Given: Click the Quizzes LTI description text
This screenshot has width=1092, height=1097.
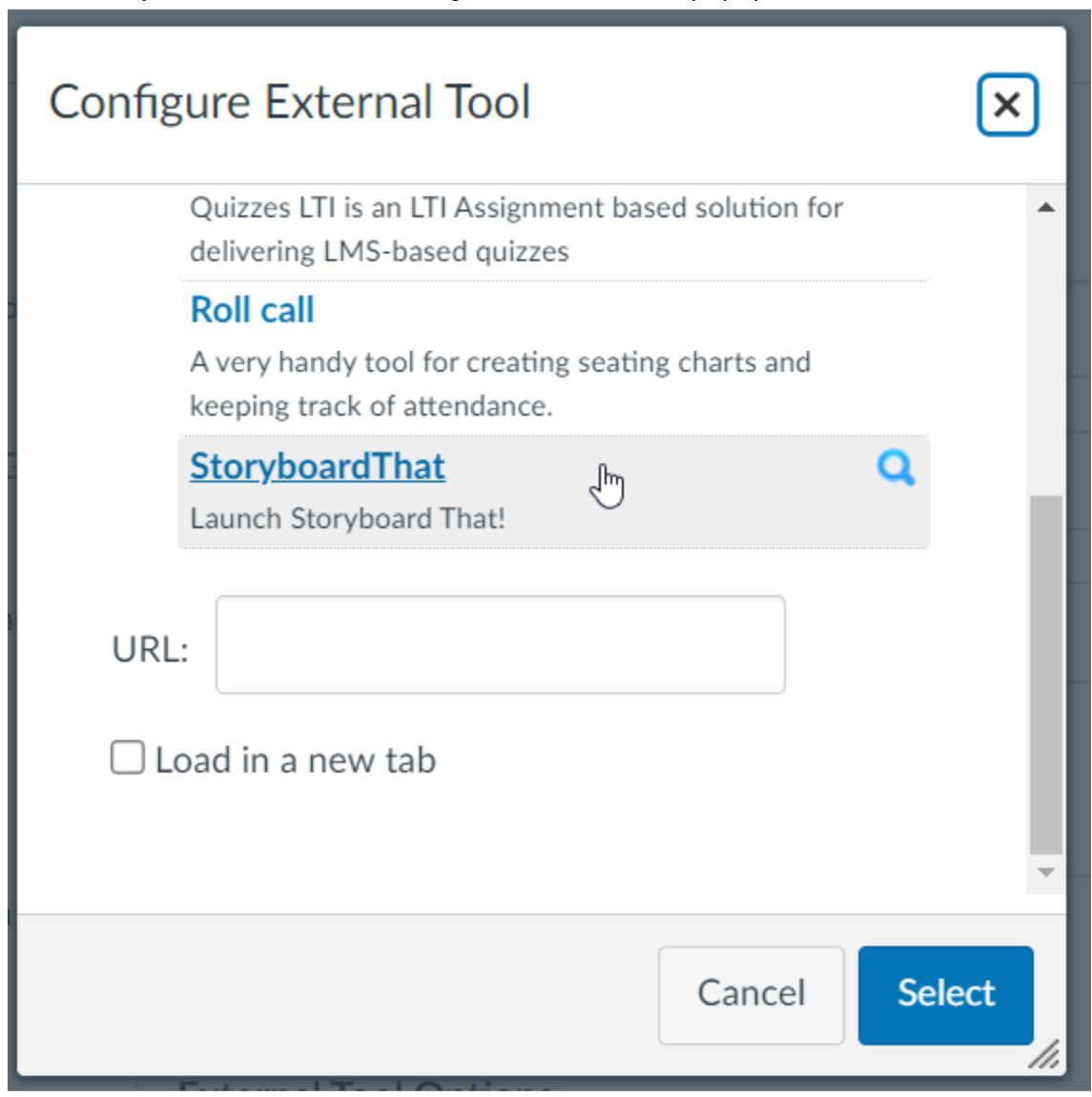Looking at the screenshot, I should [516, 230].
